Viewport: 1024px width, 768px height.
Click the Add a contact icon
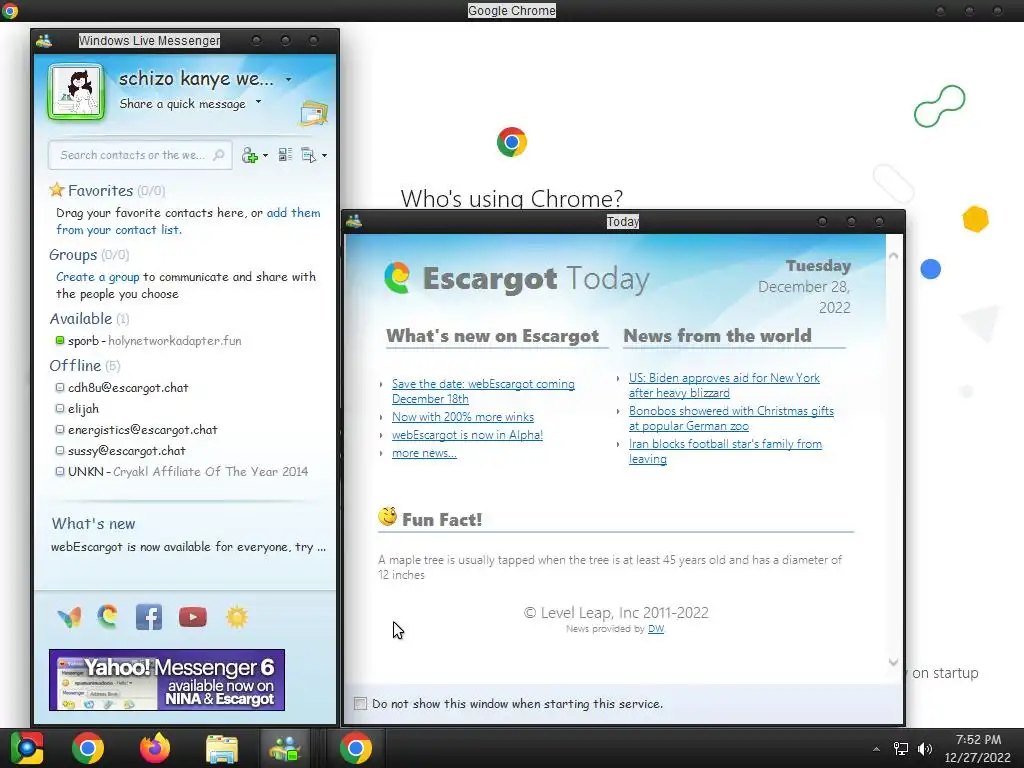pos(249,155)
